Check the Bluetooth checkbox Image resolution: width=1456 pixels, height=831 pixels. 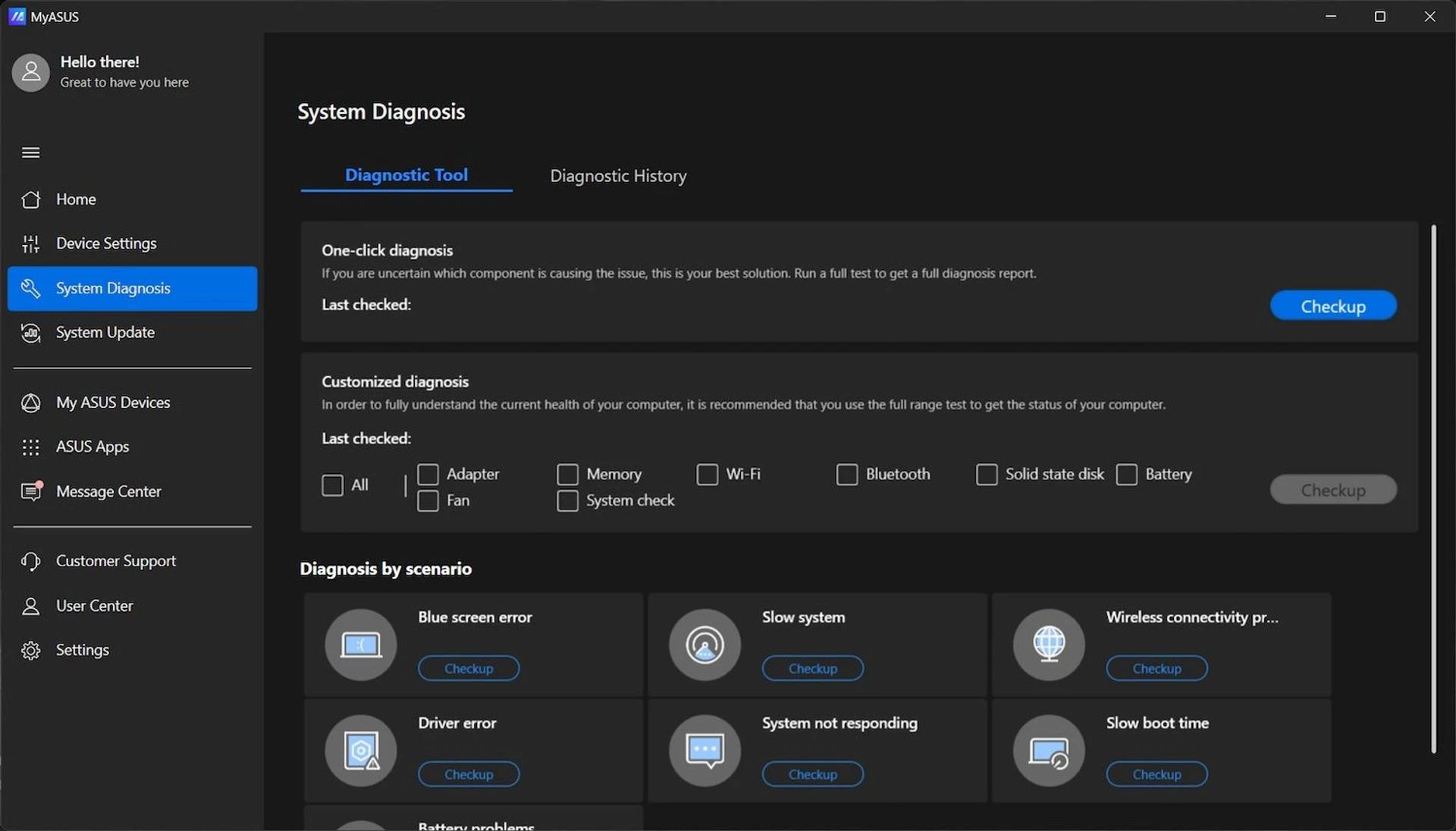coord(846,475)
